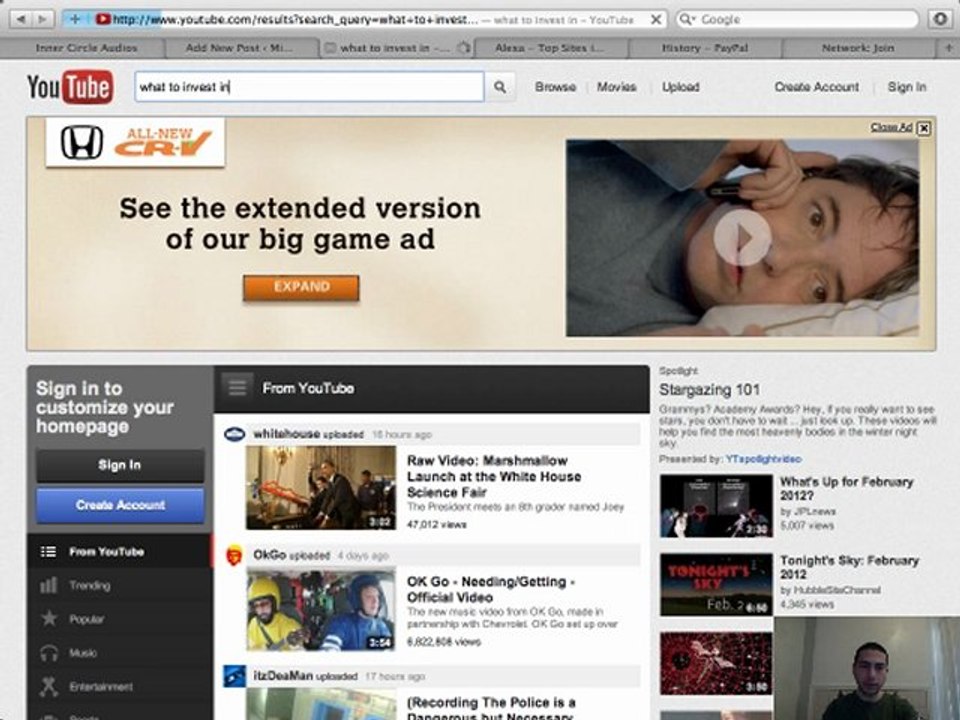Image resolution: width=960 pixels, height=720 pixels.
Task: Close the Honda ad with X icon
Action: pos(924,128)
